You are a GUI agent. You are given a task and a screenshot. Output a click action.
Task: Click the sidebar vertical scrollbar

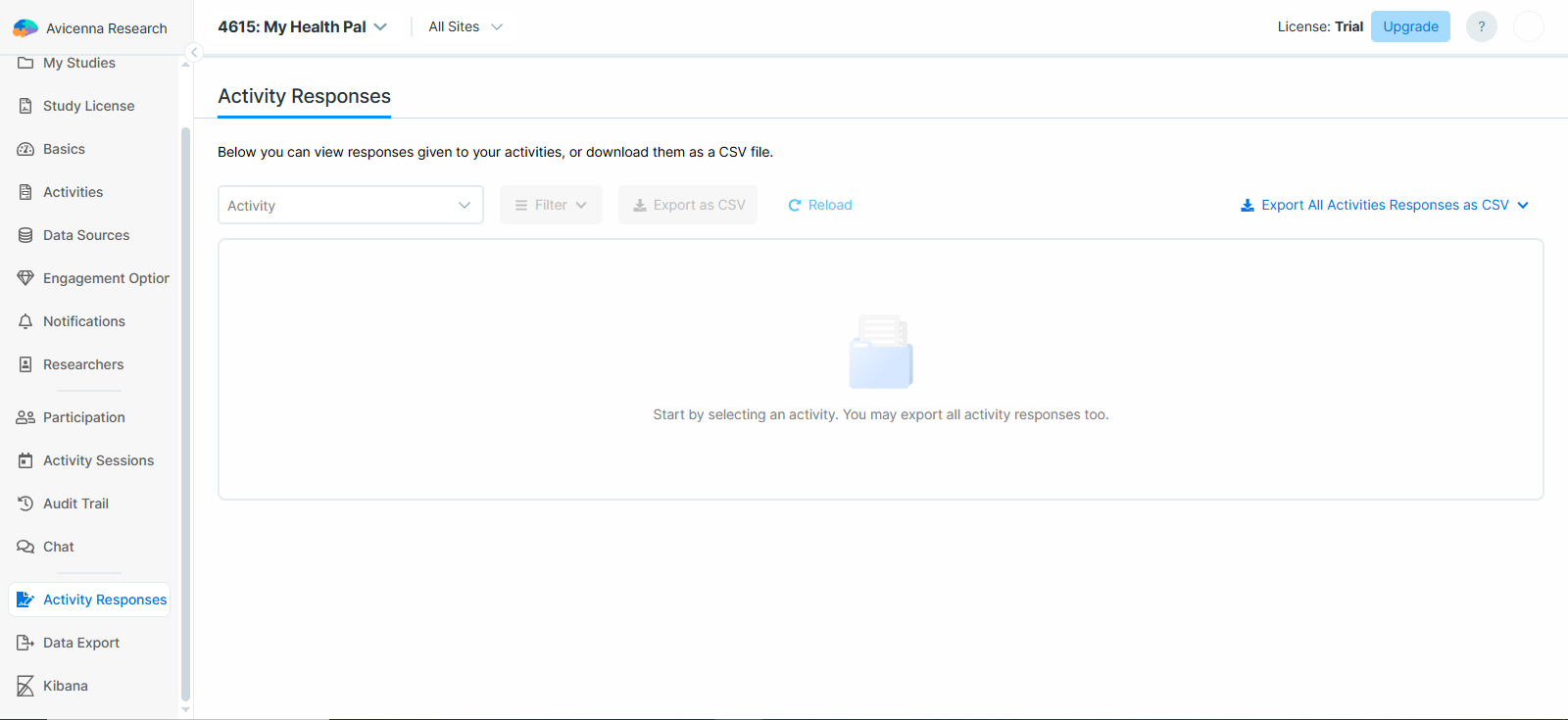185,411
